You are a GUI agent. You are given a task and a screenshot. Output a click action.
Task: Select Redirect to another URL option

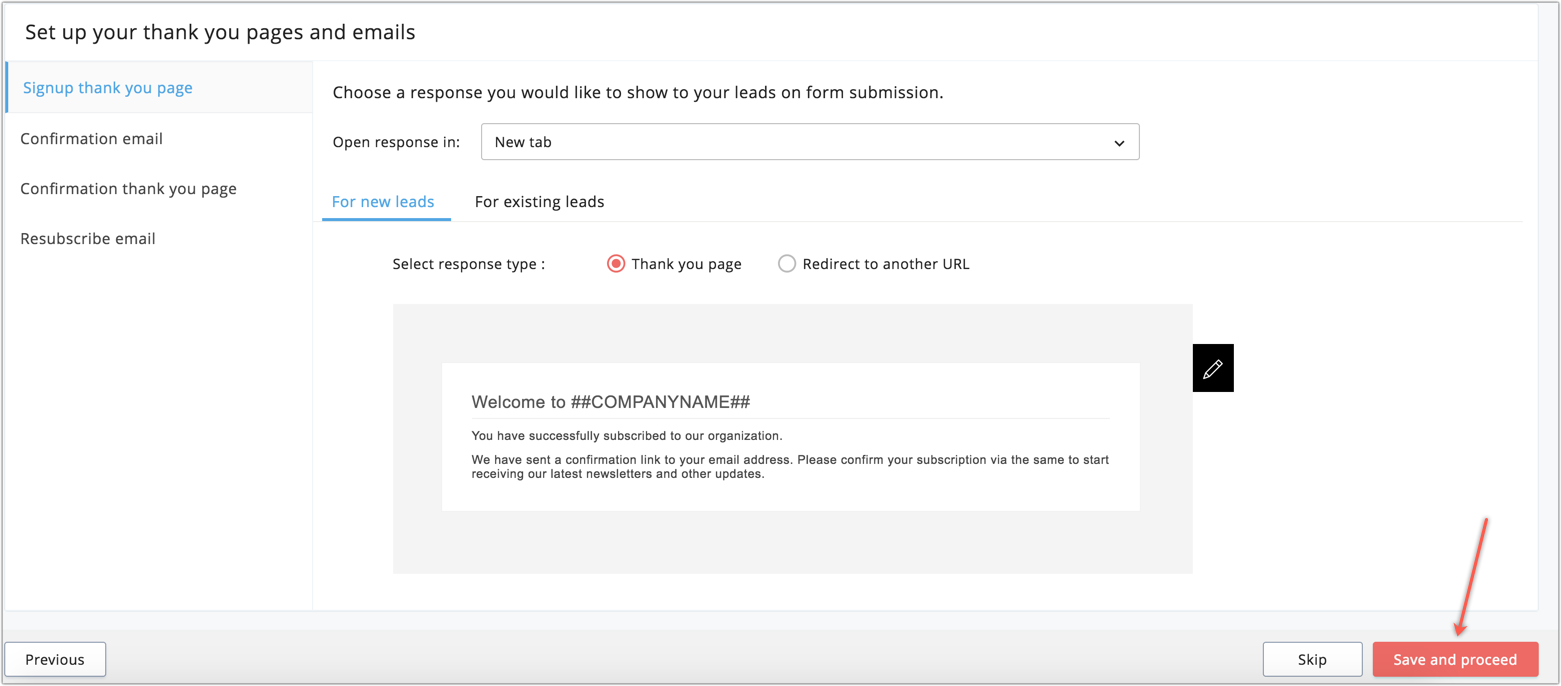787,264
